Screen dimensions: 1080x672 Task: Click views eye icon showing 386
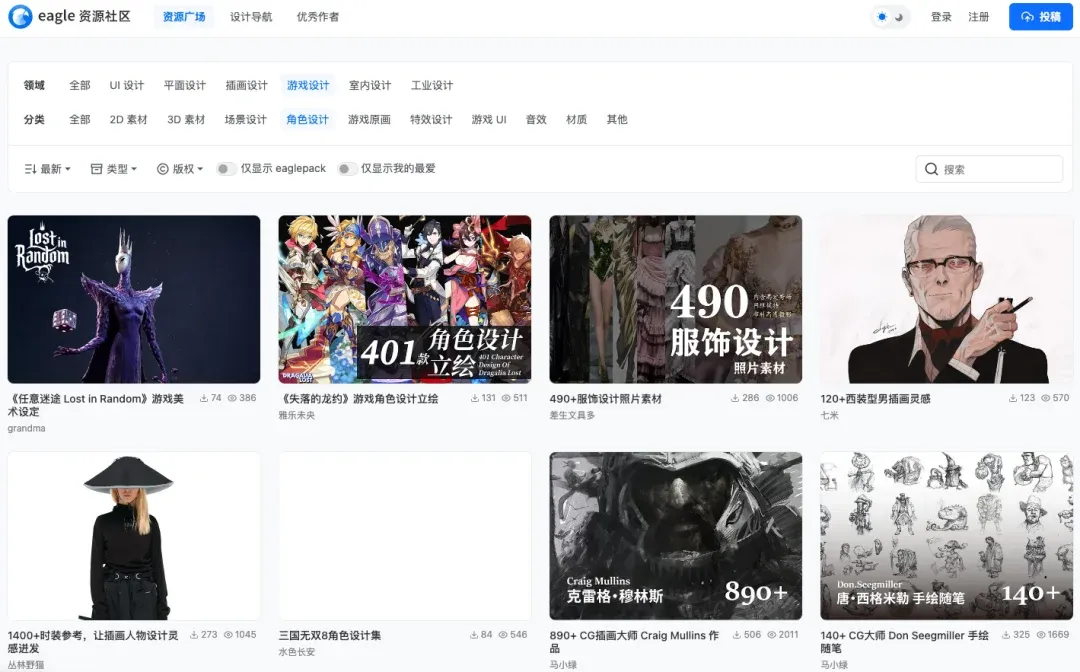(232, 398)
